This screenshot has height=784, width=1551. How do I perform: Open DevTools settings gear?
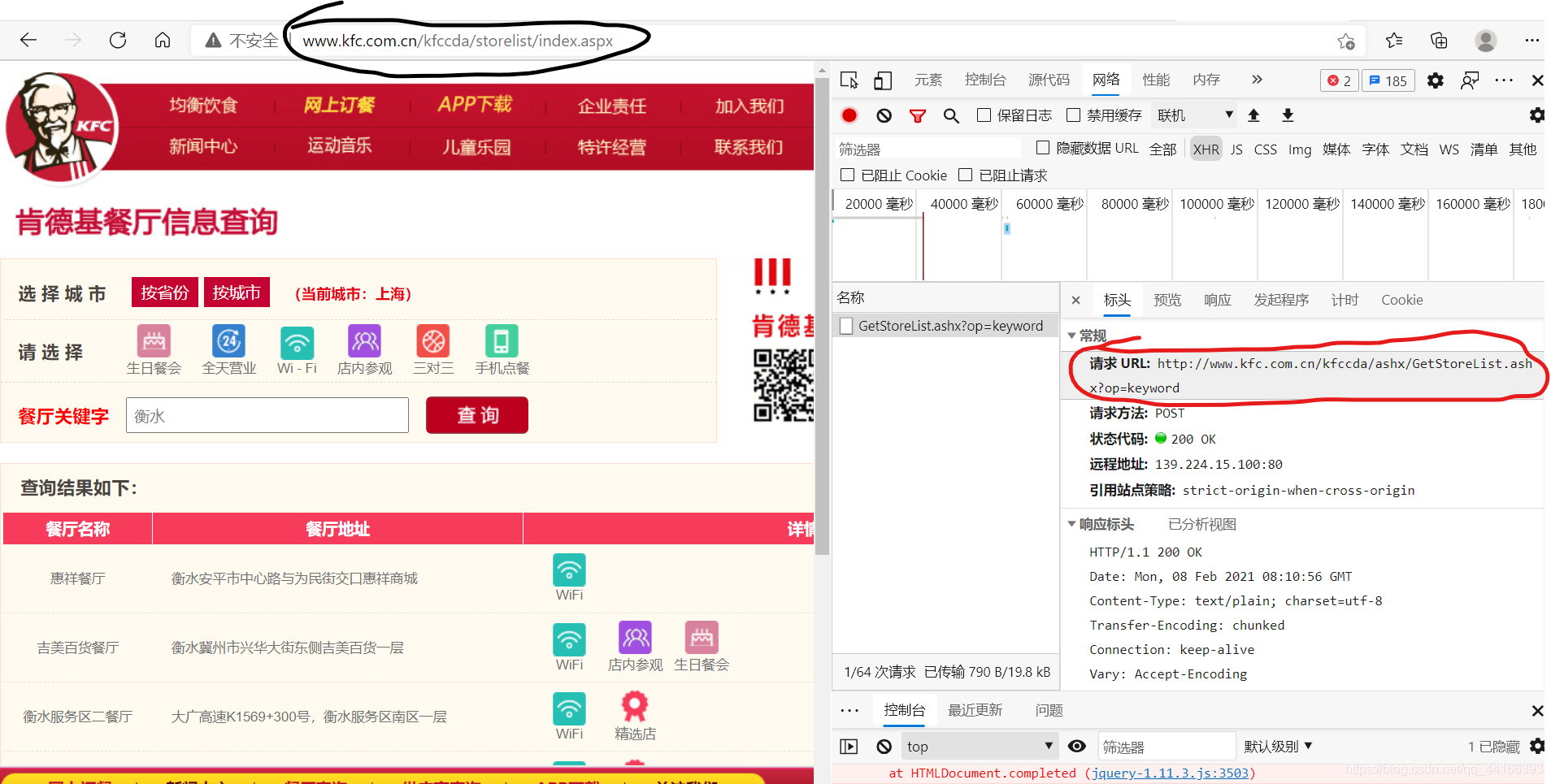pos(1436,80)
